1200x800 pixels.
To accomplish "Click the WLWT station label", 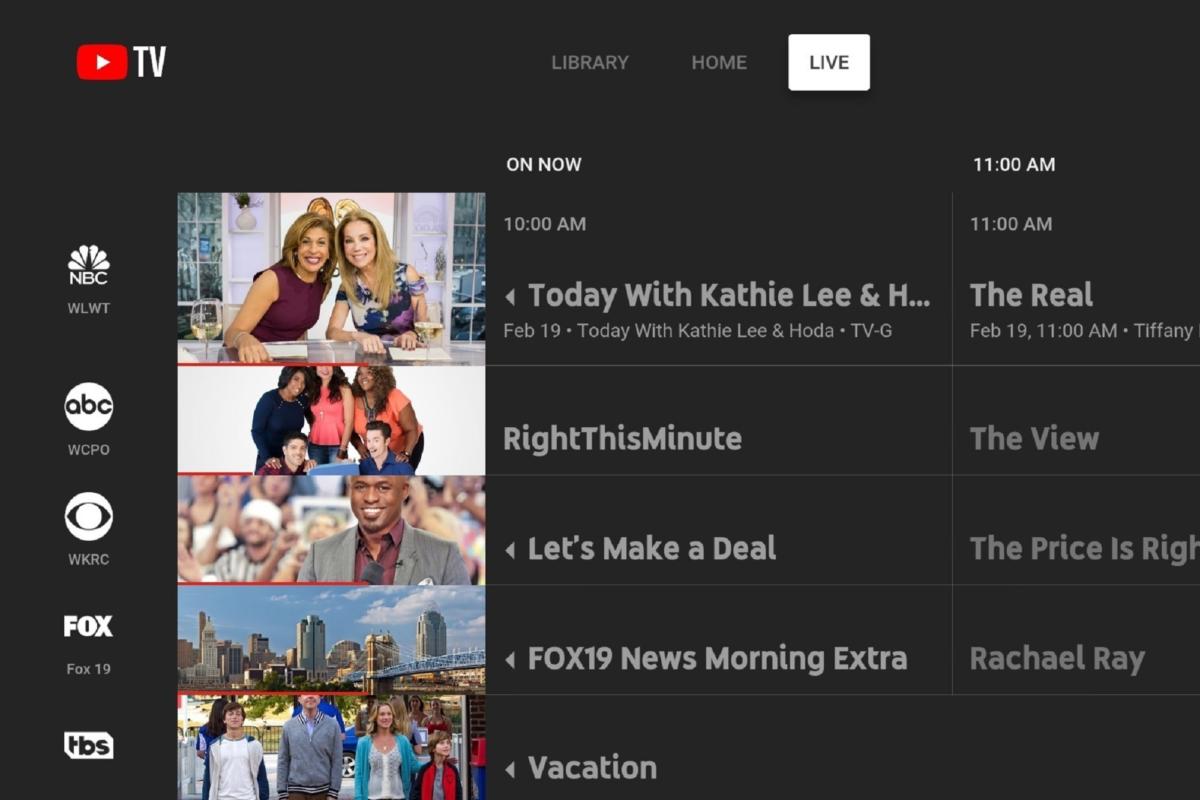I will pos(89,308).
